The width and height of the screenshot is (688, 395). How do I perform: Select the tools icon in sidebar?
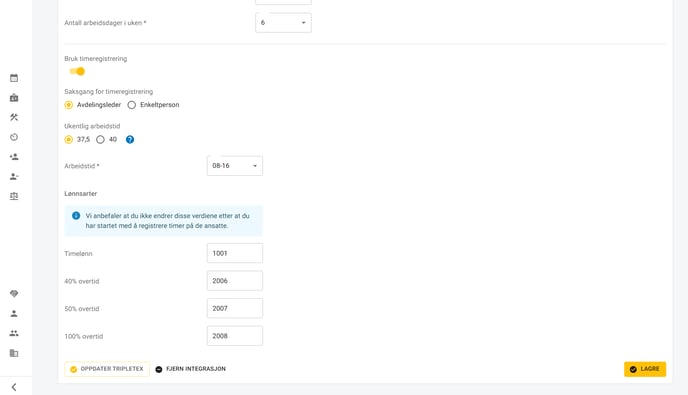14,117
